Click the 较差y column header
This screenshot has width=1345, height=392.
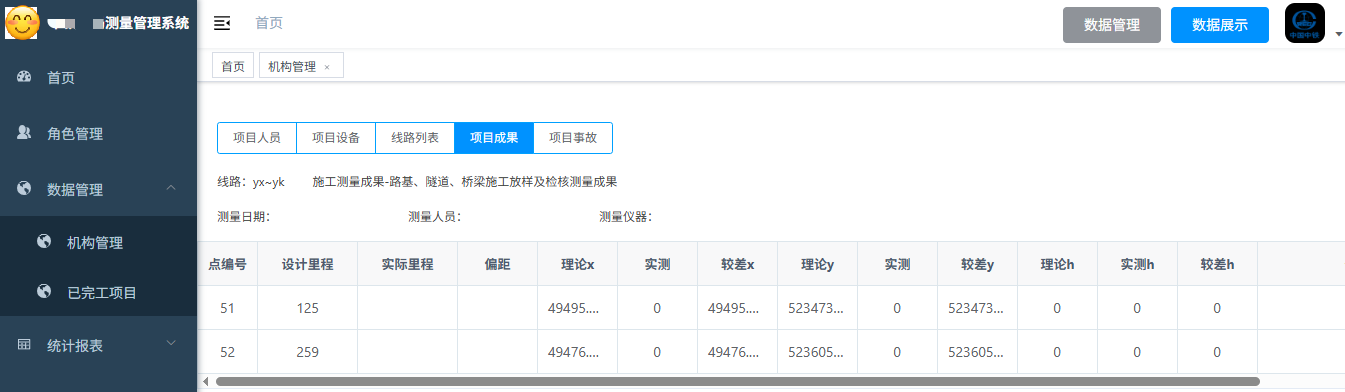[977, 264]
